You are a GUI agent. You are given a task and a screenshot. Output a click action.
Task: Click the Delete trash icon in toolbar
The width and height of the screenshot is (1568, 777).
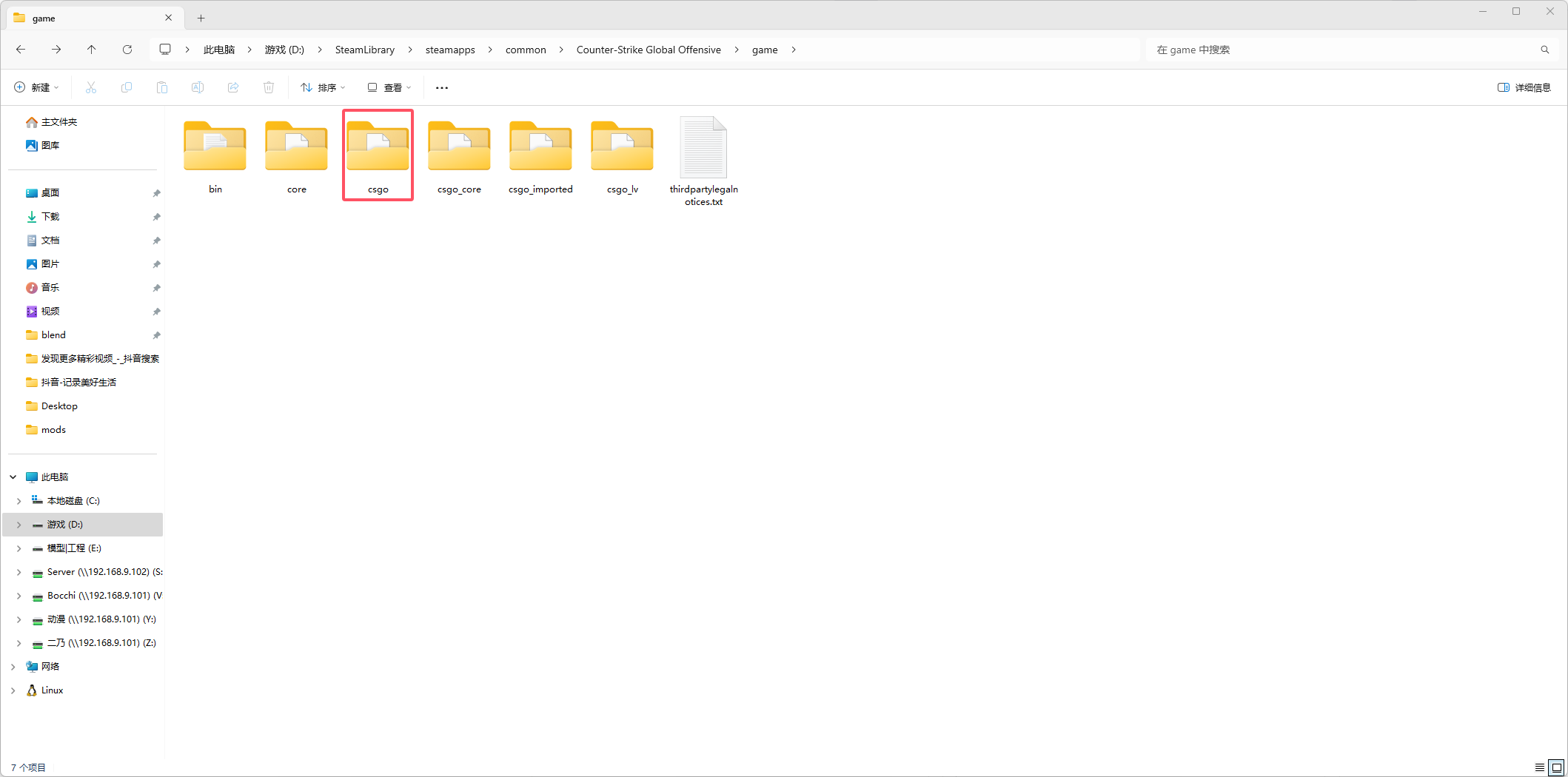(x=269, y=87)
